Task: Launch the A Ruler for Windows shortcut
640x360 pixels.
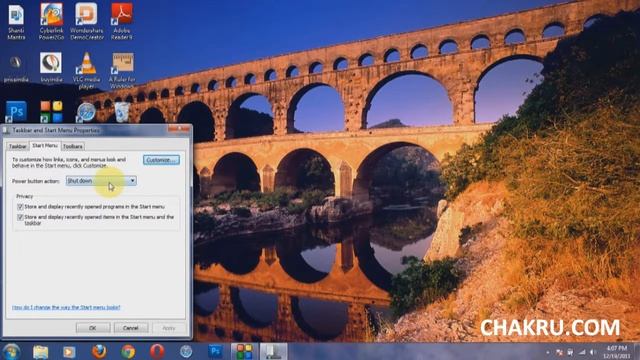Action: [122, 70]
